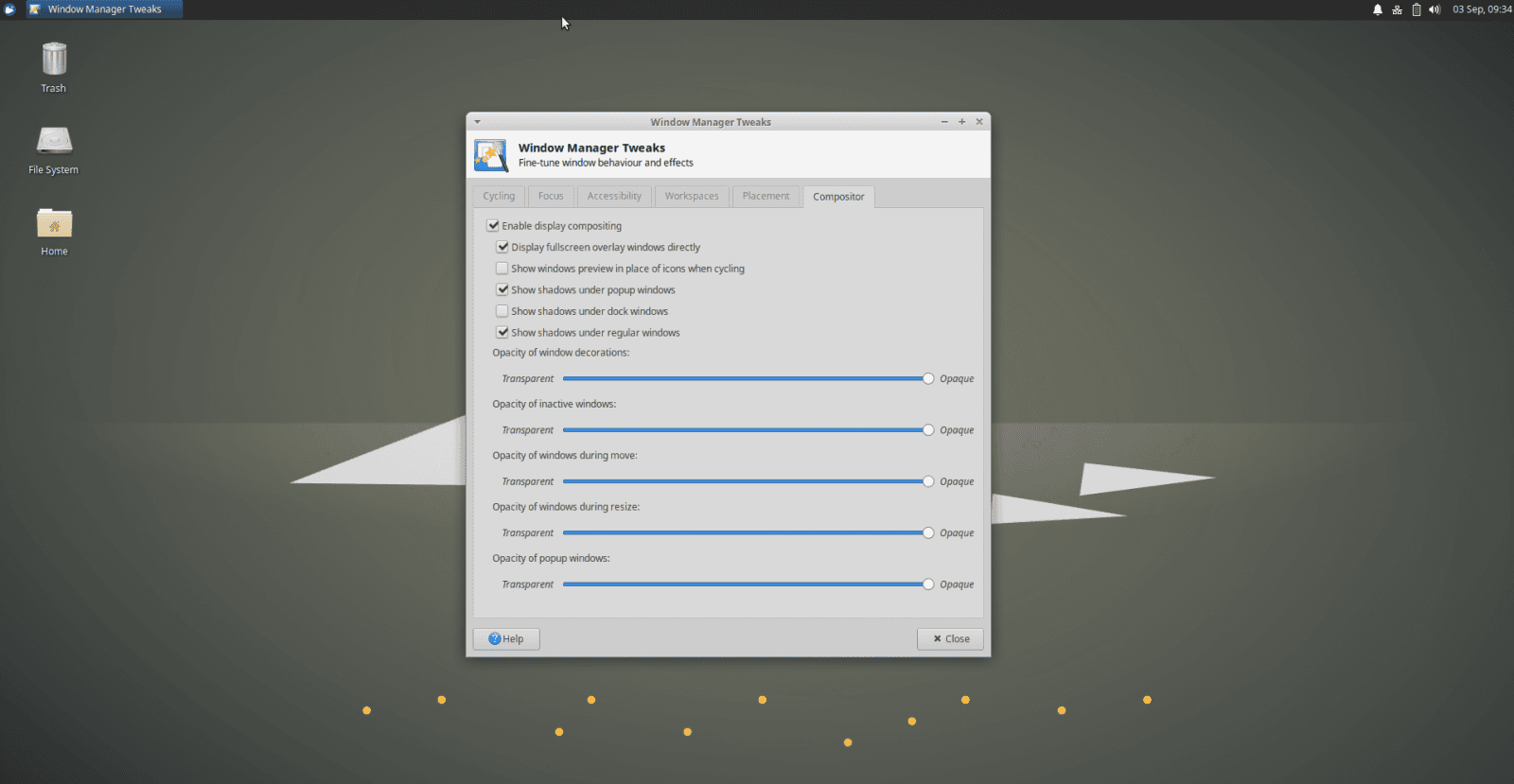Switch to the Placement tab
The image size is (1514, 784).
click(766, 196)
